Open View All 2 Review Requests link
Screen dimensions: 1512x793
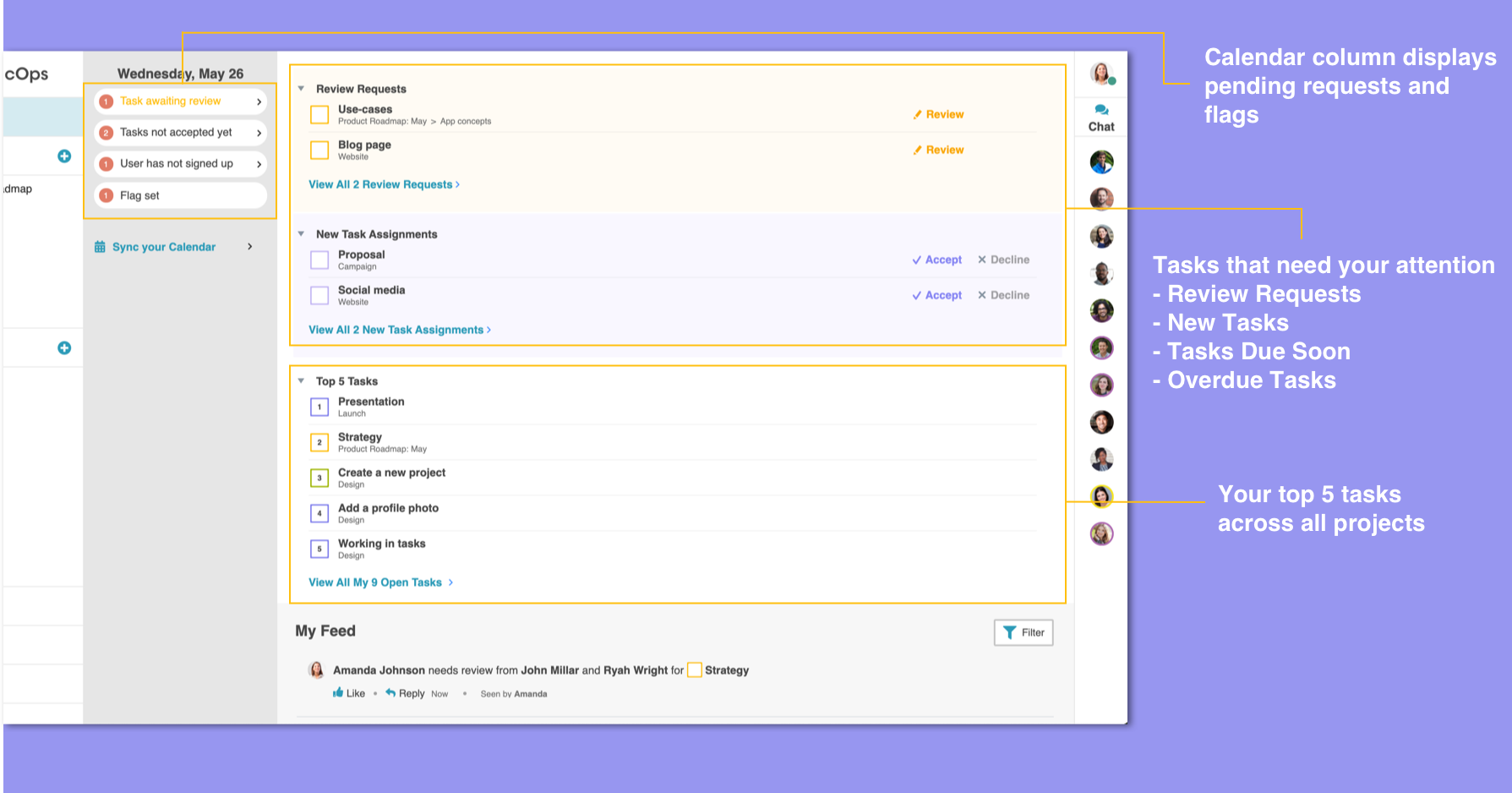(384, 184)
